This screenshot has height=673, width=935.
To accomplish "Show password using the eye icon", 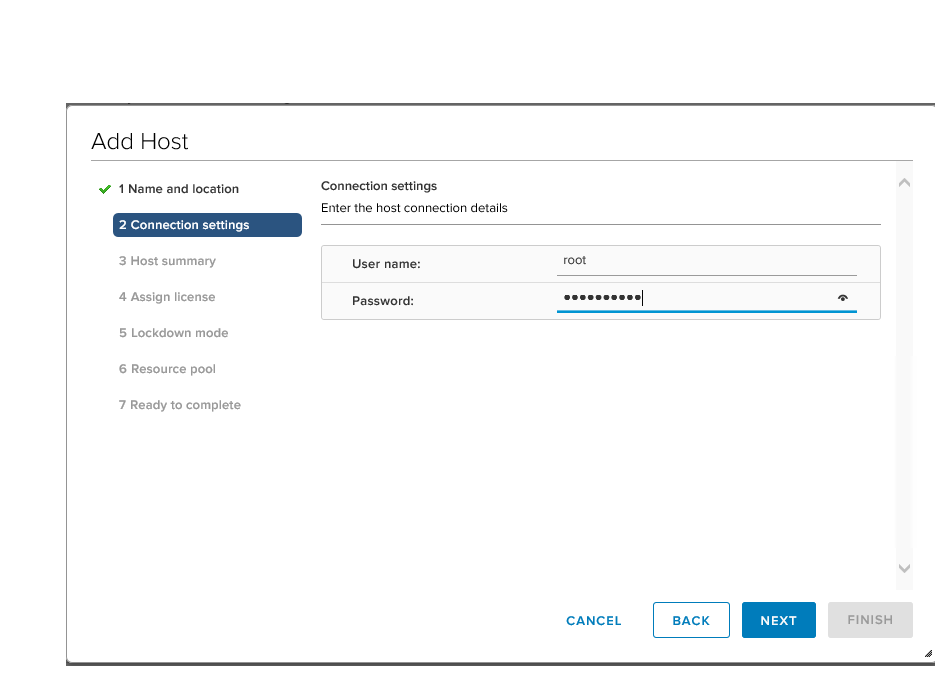I will [x=842, y=298].
